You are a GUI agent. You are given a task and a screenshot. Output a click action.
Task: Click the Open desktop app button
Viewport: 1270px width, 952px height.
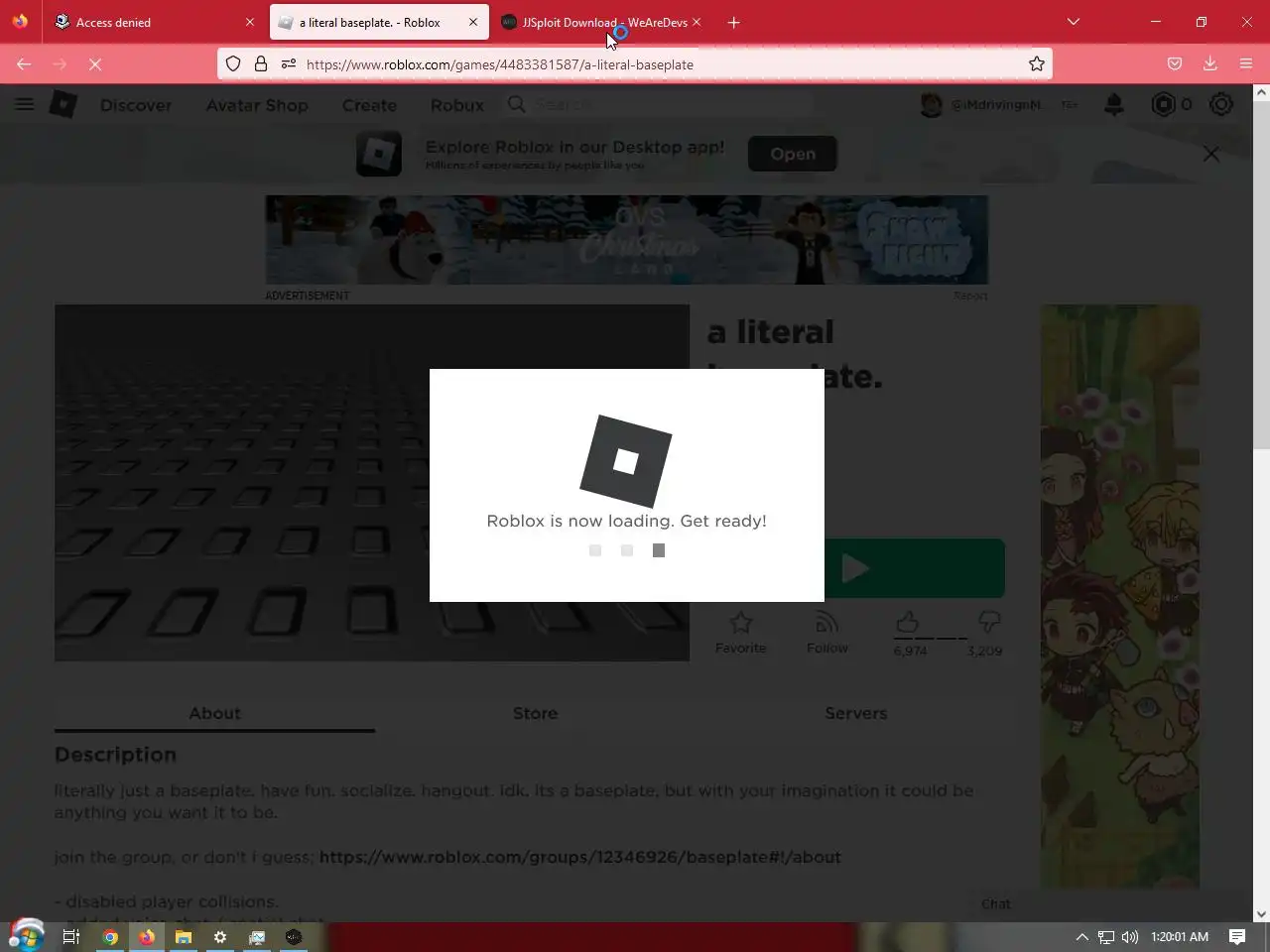[x=793, y=154]
